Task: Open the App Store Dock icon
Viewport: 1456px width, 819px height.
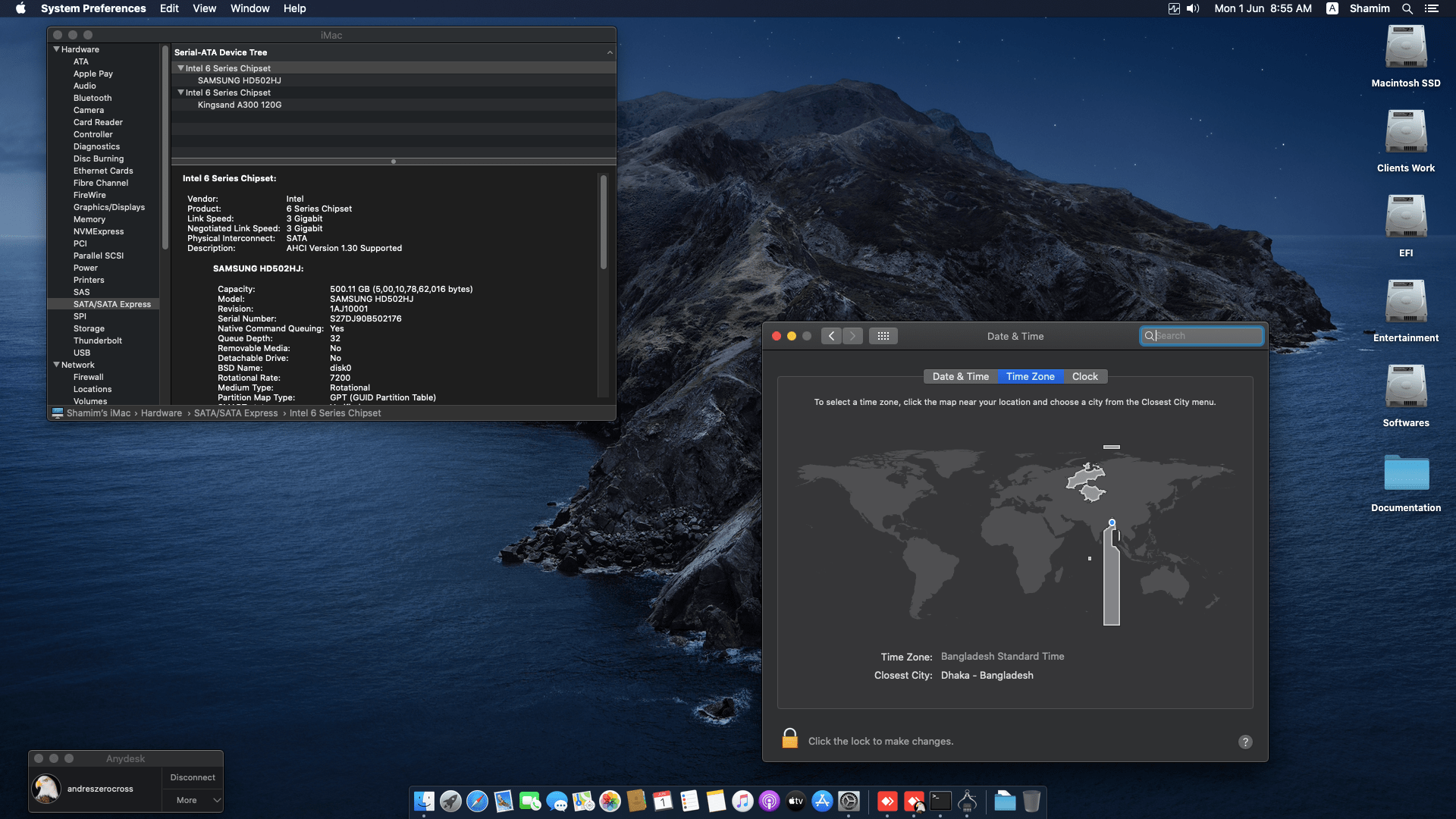Action: 822,801
